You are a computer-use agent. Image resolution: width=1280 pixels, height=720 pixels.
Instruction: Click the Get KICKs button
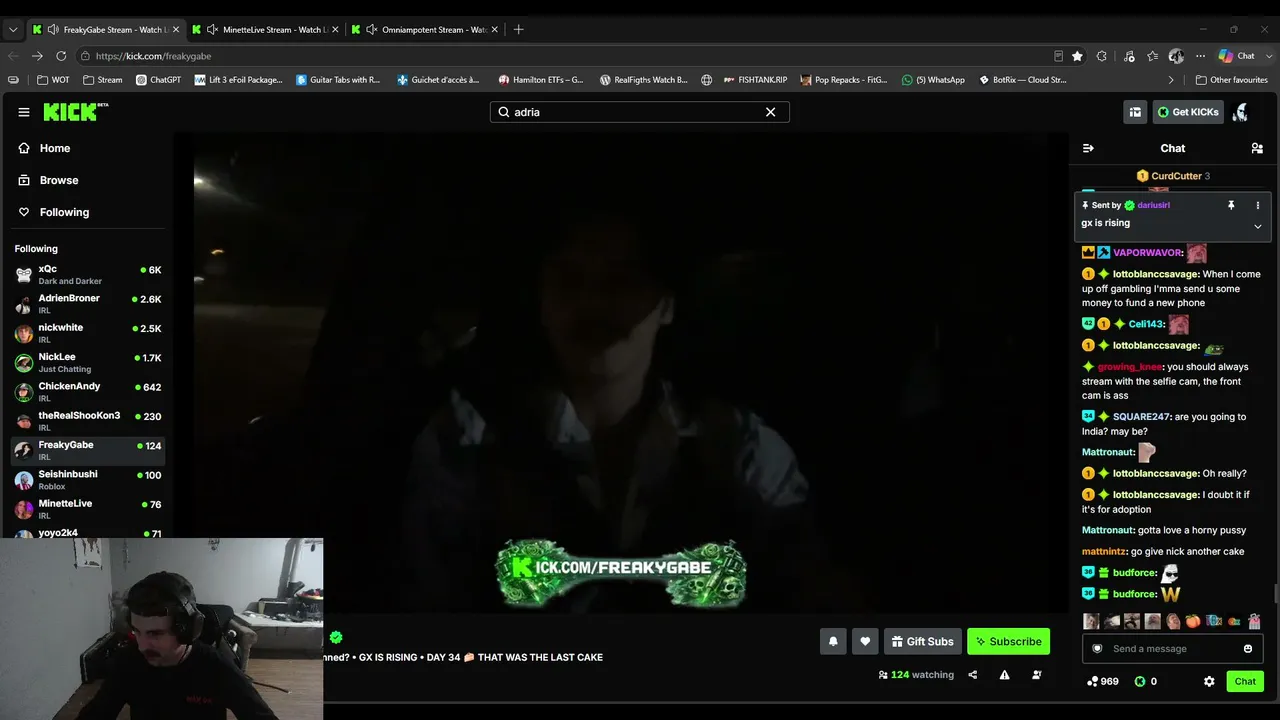tap(1188, 112)
